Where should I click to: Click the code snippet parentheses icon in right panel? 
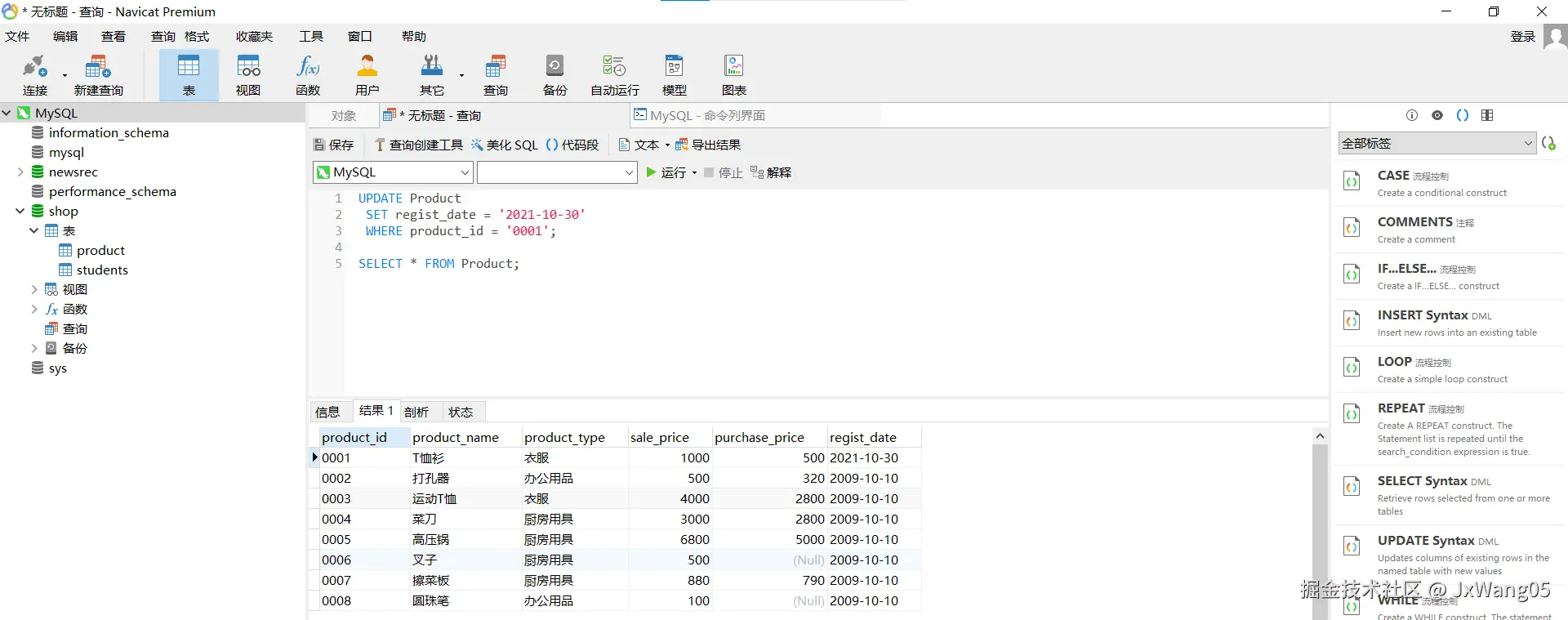(x=1463, y=115)
